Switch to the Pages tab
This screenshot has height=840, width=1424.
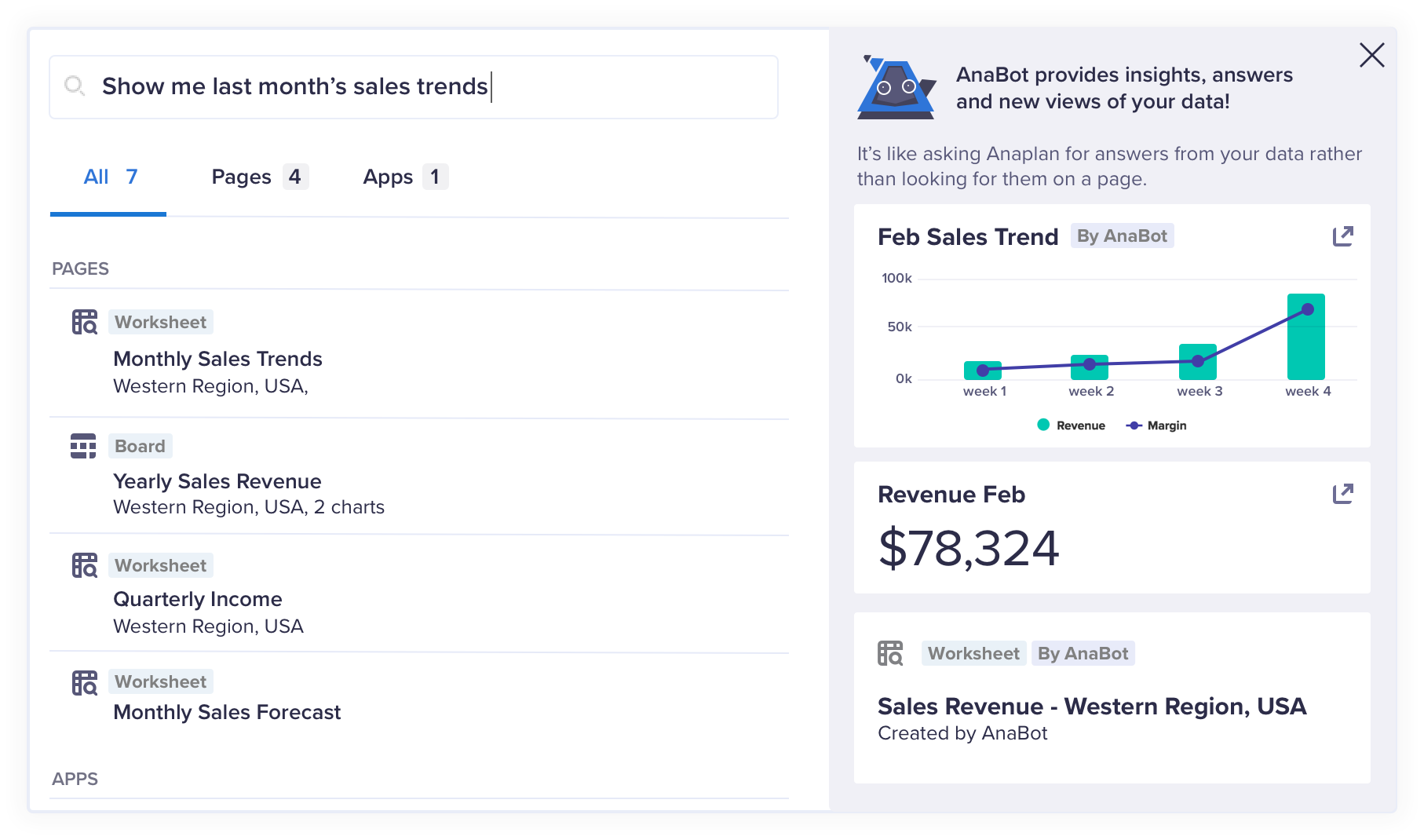tap(260, 177)
